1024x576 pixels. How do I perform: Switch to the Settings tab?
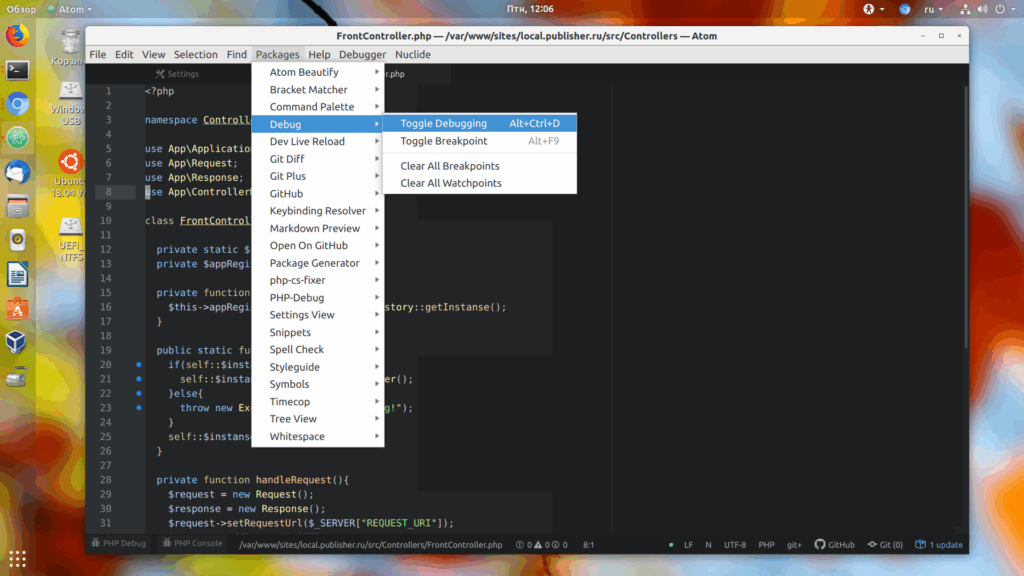point(178,74)
